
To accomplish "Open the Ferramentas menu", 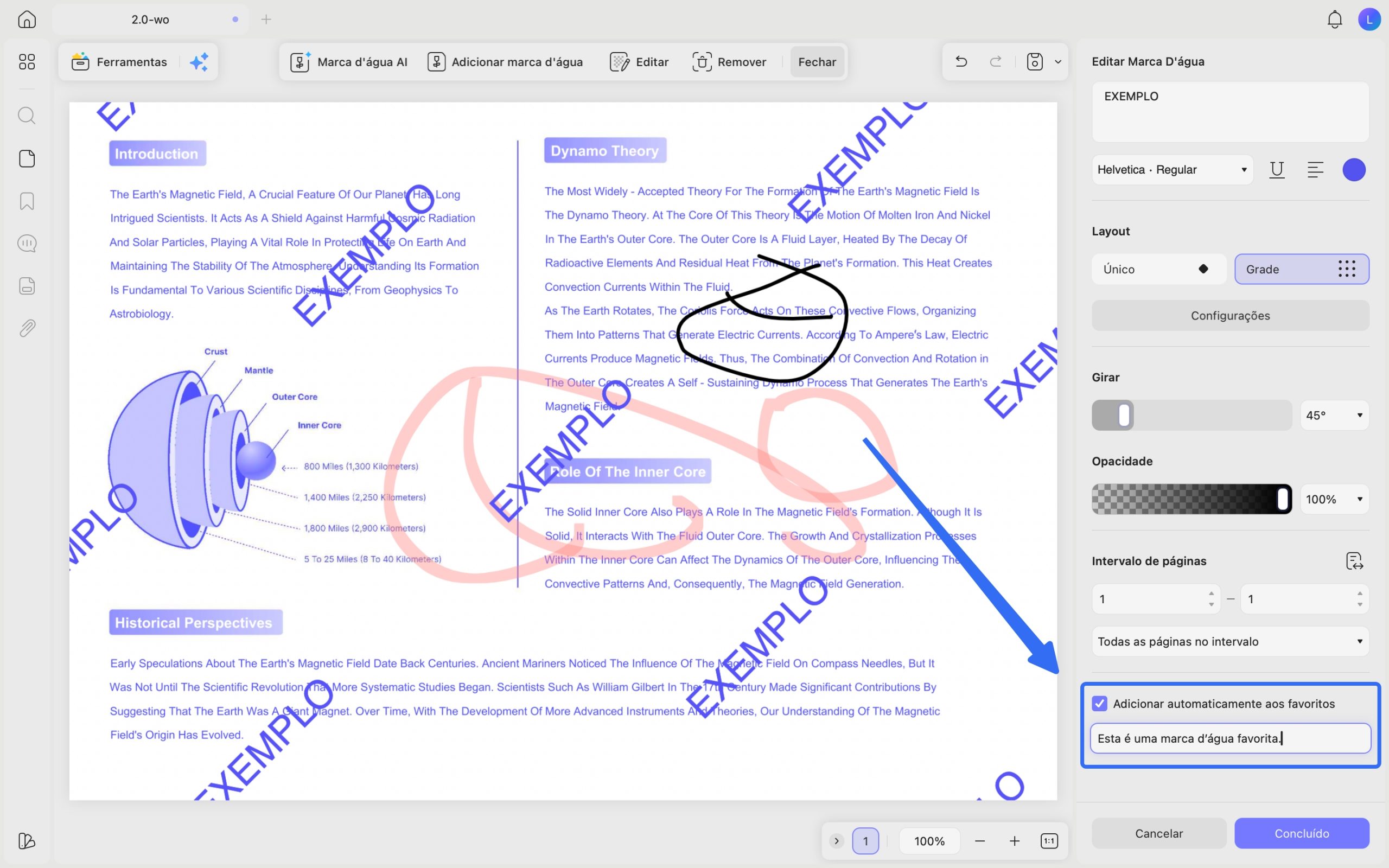I will tap(119, 62).
